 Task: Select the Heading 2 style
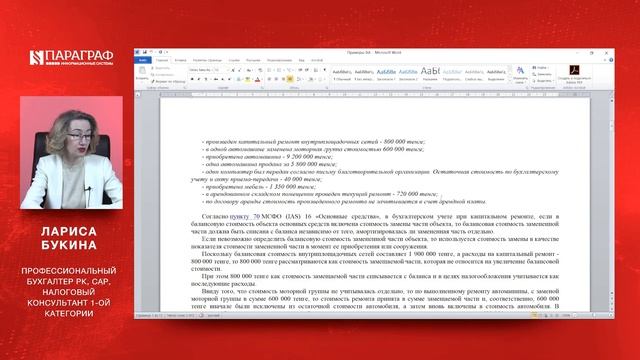408,74
